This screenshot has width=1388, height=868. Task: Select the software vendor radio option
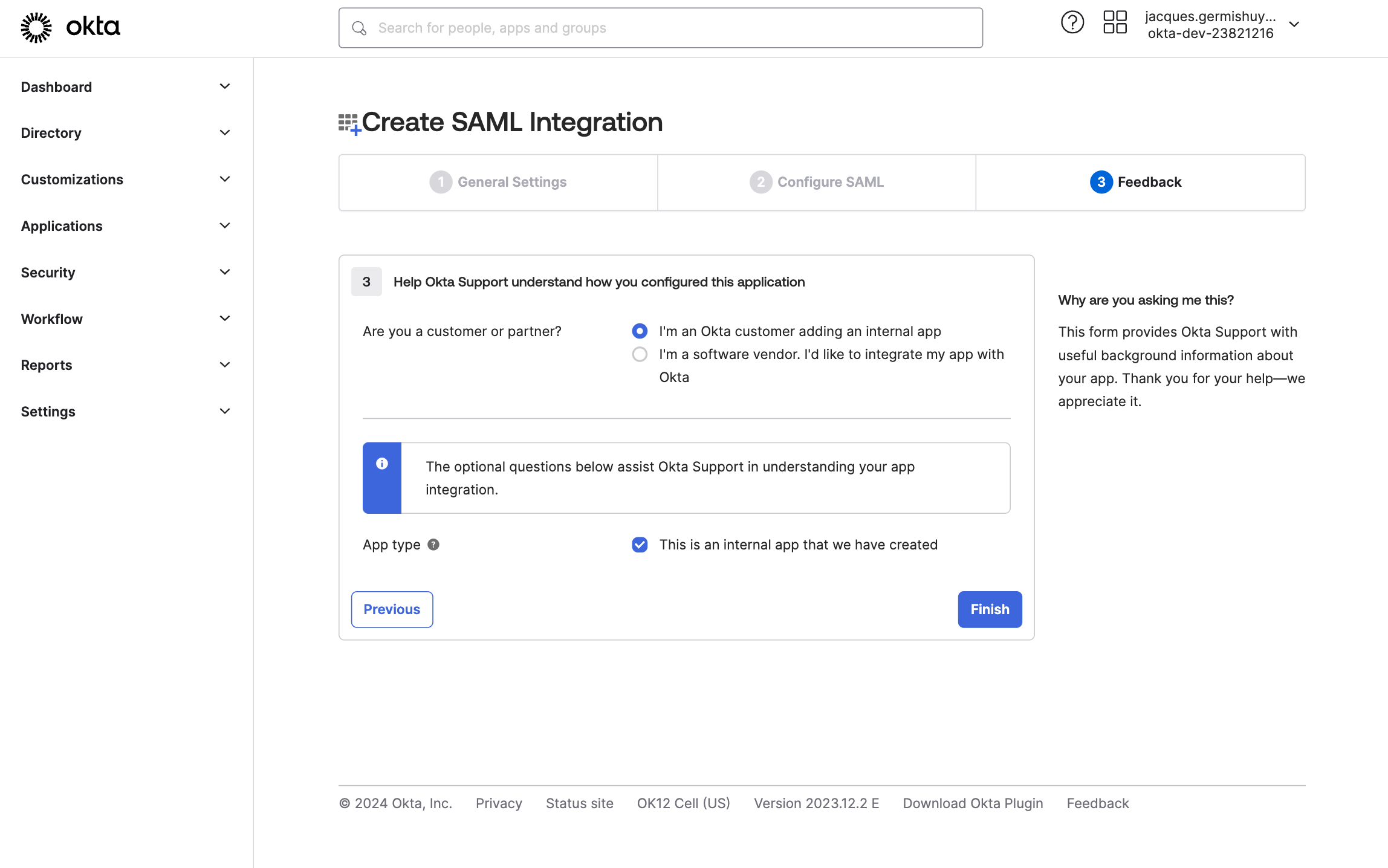[640, 354]
